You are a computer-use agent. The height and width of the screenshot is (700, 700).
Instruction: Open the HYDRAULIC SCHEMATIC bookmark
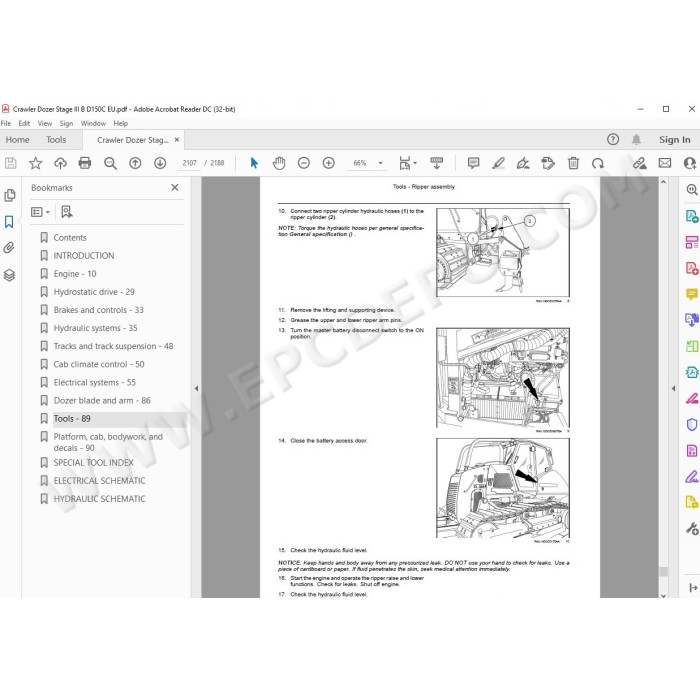(100, 499)
